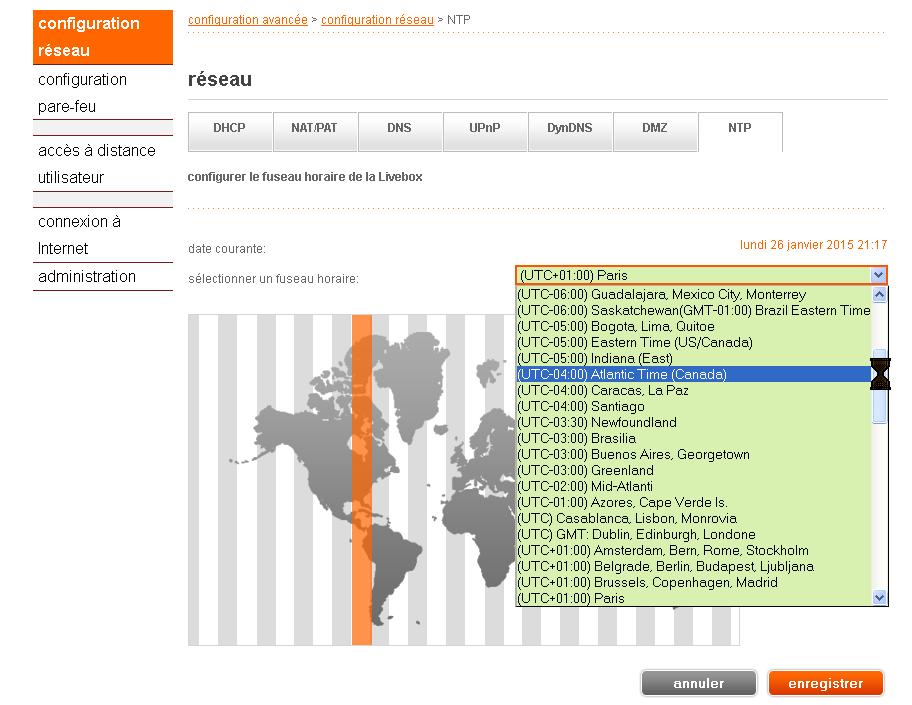Open configuration pare-feu in sidebar
912x705 pixels.
tap(82, 93)
